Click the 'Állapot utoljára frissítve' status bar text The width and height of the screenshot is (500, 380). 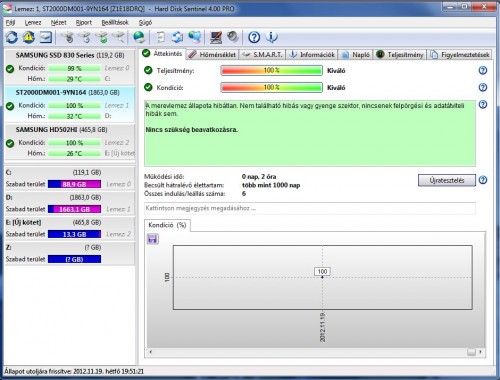74,371
